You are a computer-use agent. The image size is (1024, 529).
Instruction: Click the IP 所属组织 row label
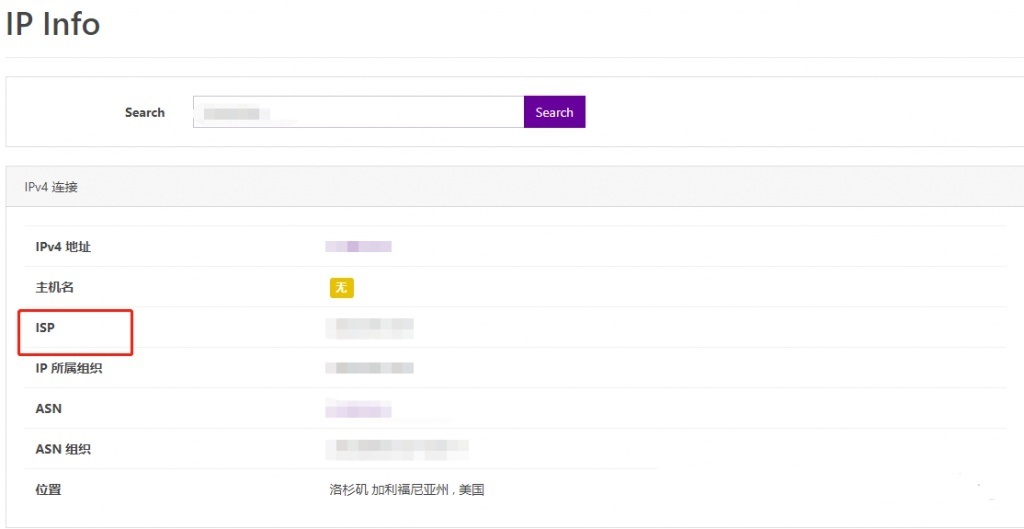pos(69,368)
